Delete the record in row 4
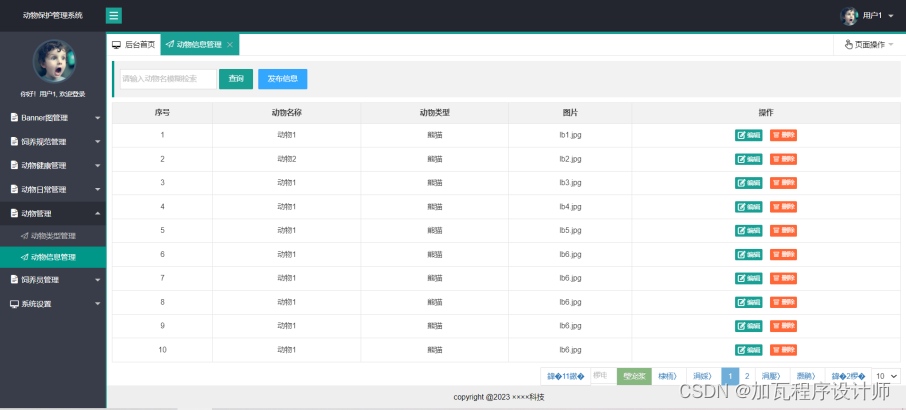Viewport: 906px width, 410px height. (784, 207)
